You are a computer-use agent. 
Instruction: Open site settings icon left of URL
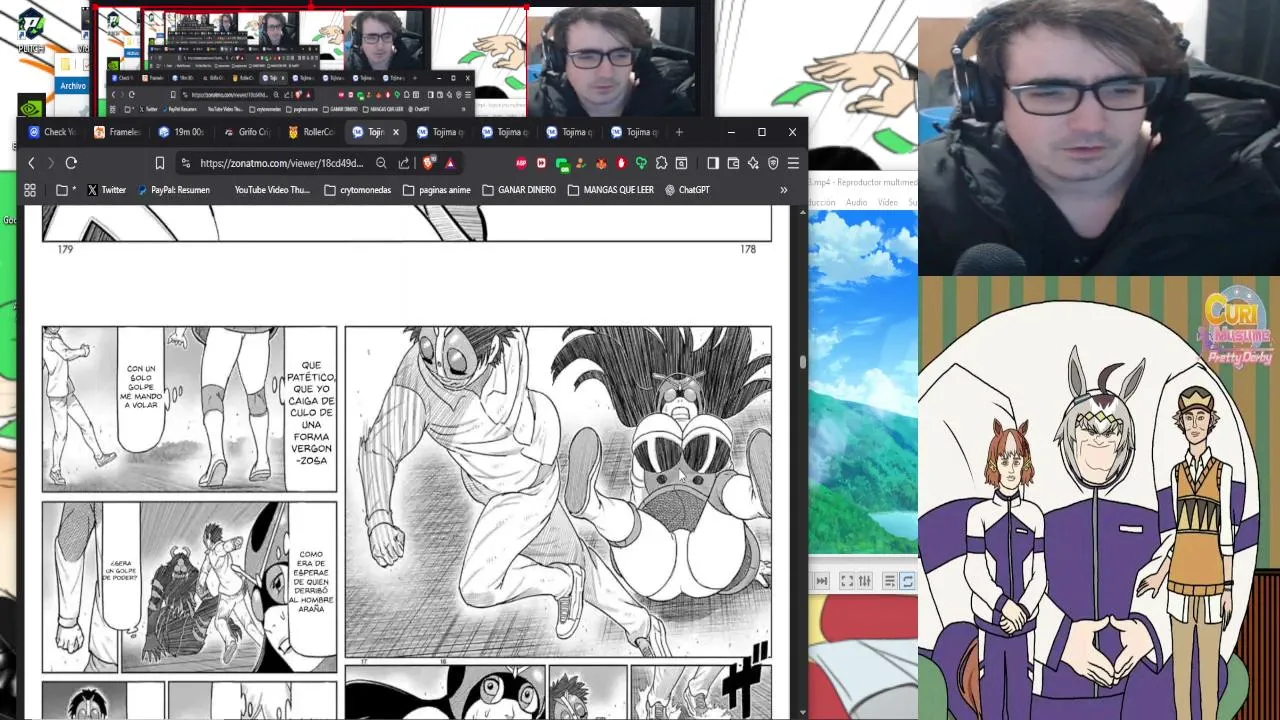point(185,163)
